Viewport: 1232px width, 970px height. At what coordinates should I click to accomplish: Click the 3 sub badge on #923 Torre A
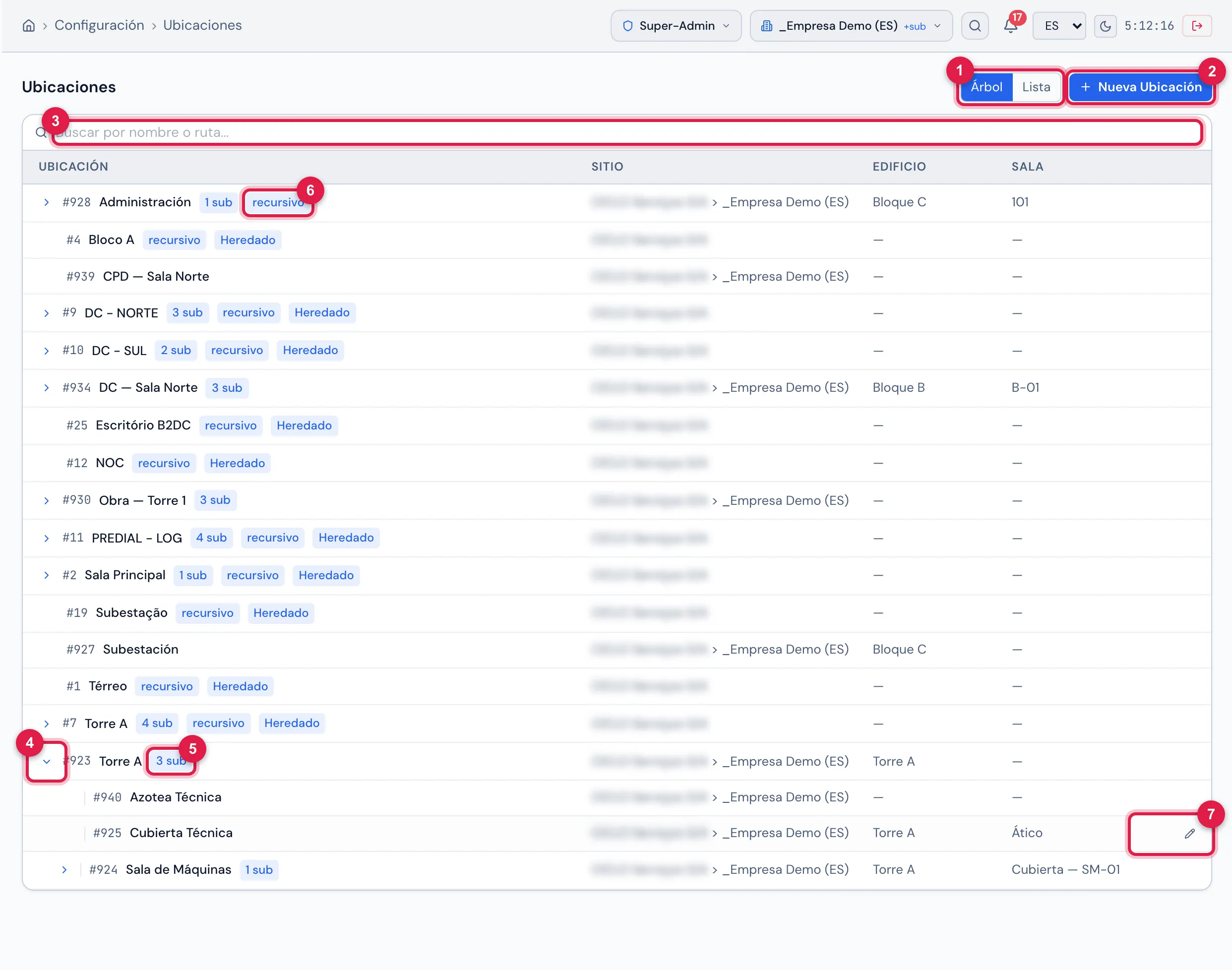(171, 760)
